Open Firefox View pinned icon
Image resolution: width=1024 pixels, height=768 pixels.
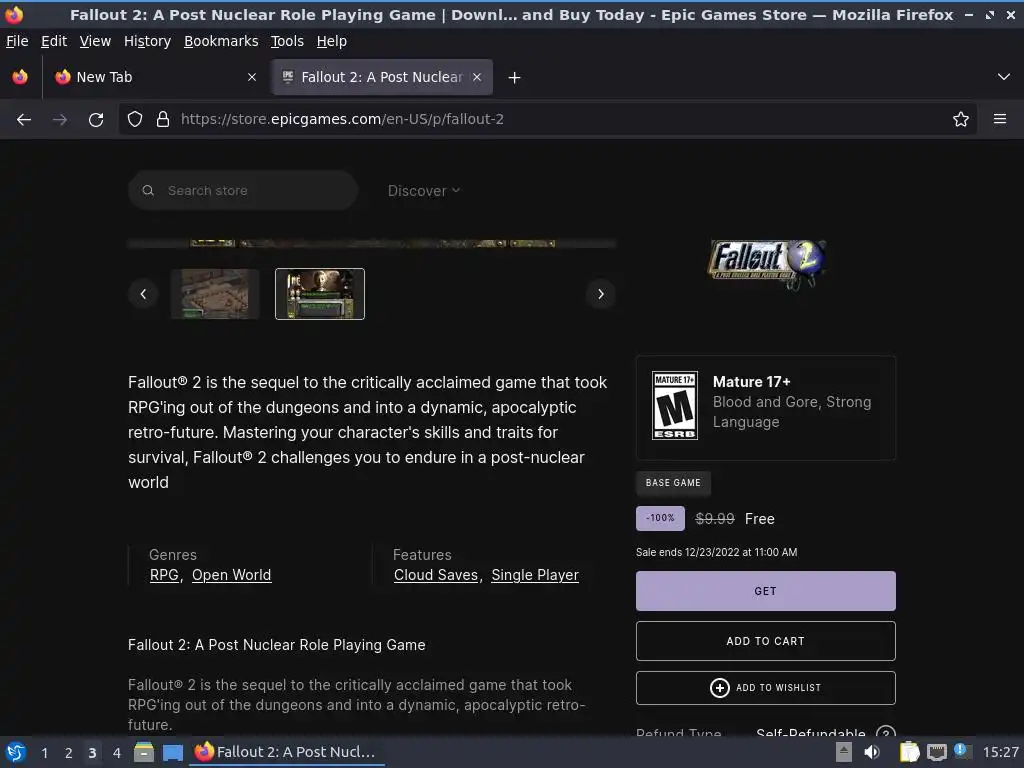click(x=20, y=77)
